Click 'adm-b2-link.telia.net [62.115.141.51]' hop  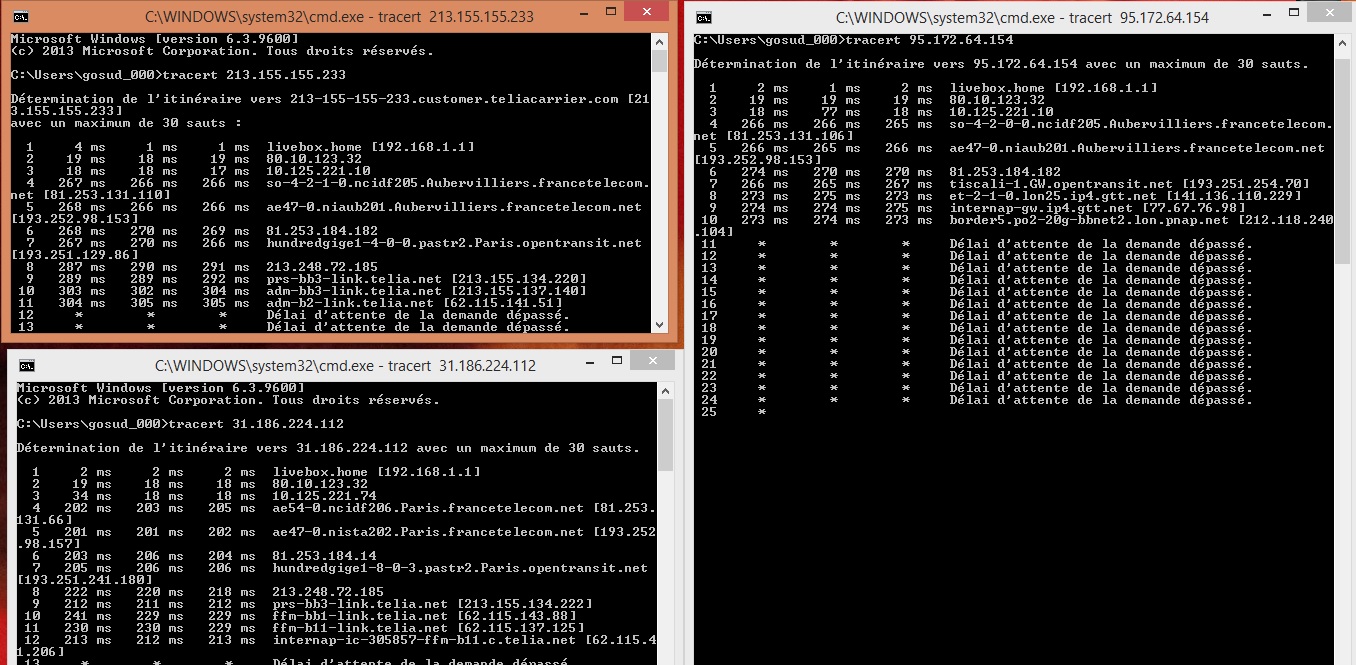[x=414, y=303]
